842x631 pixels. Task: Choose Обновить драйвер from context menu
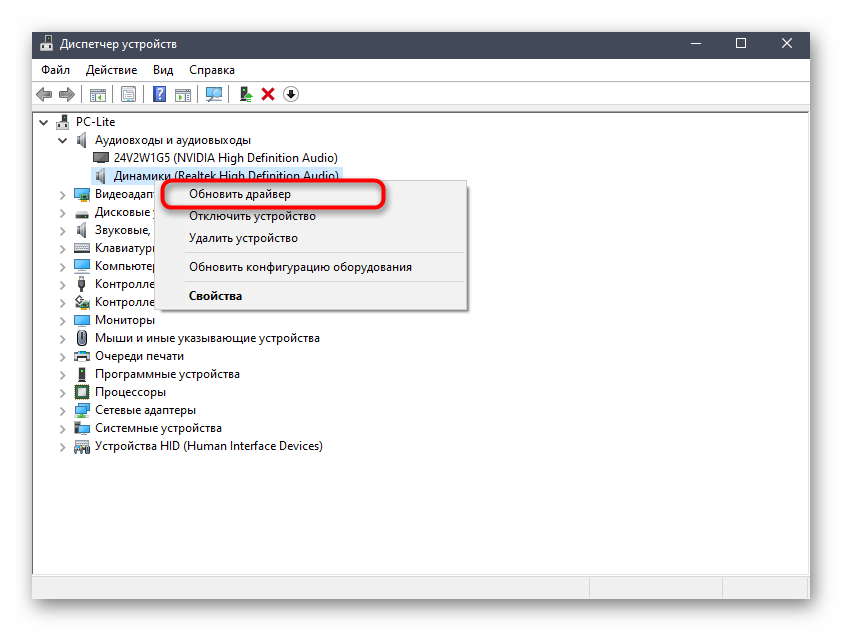[x=240, y=194]
